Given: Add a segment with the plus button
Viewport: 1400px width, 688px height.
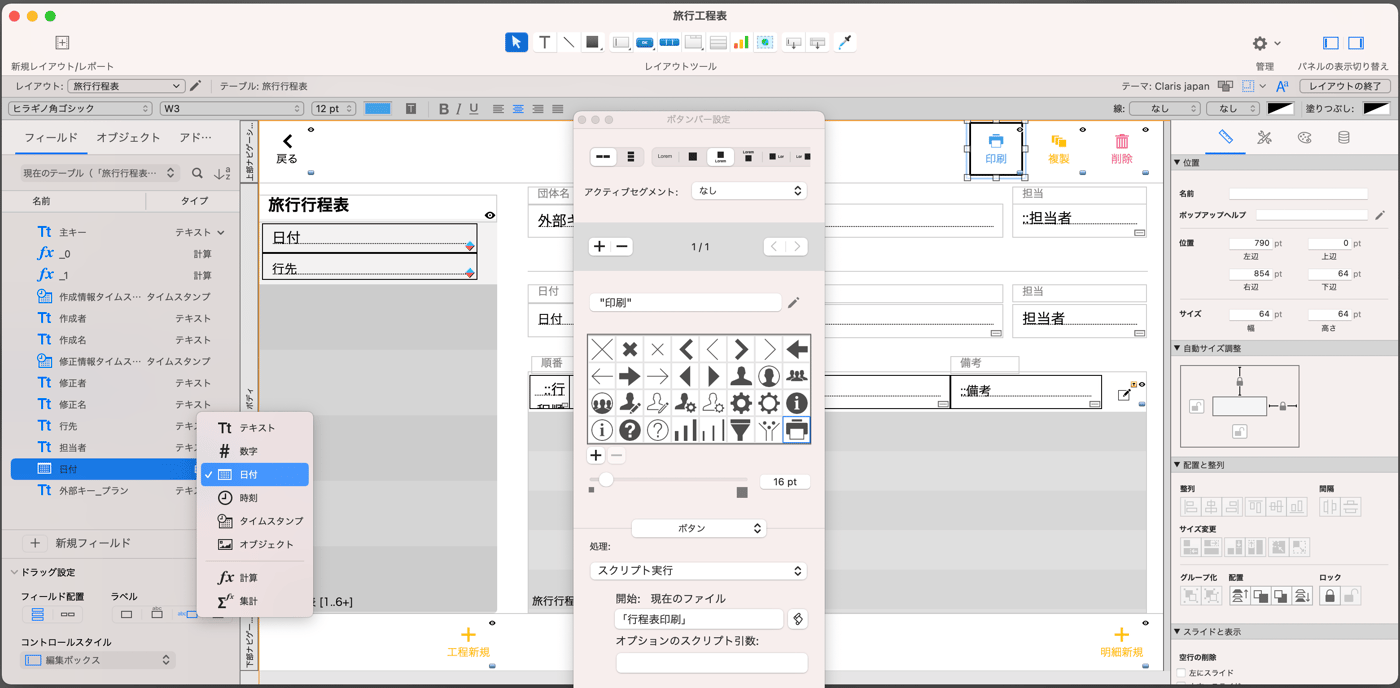Looking at the screenshot, I should point(599,246).
